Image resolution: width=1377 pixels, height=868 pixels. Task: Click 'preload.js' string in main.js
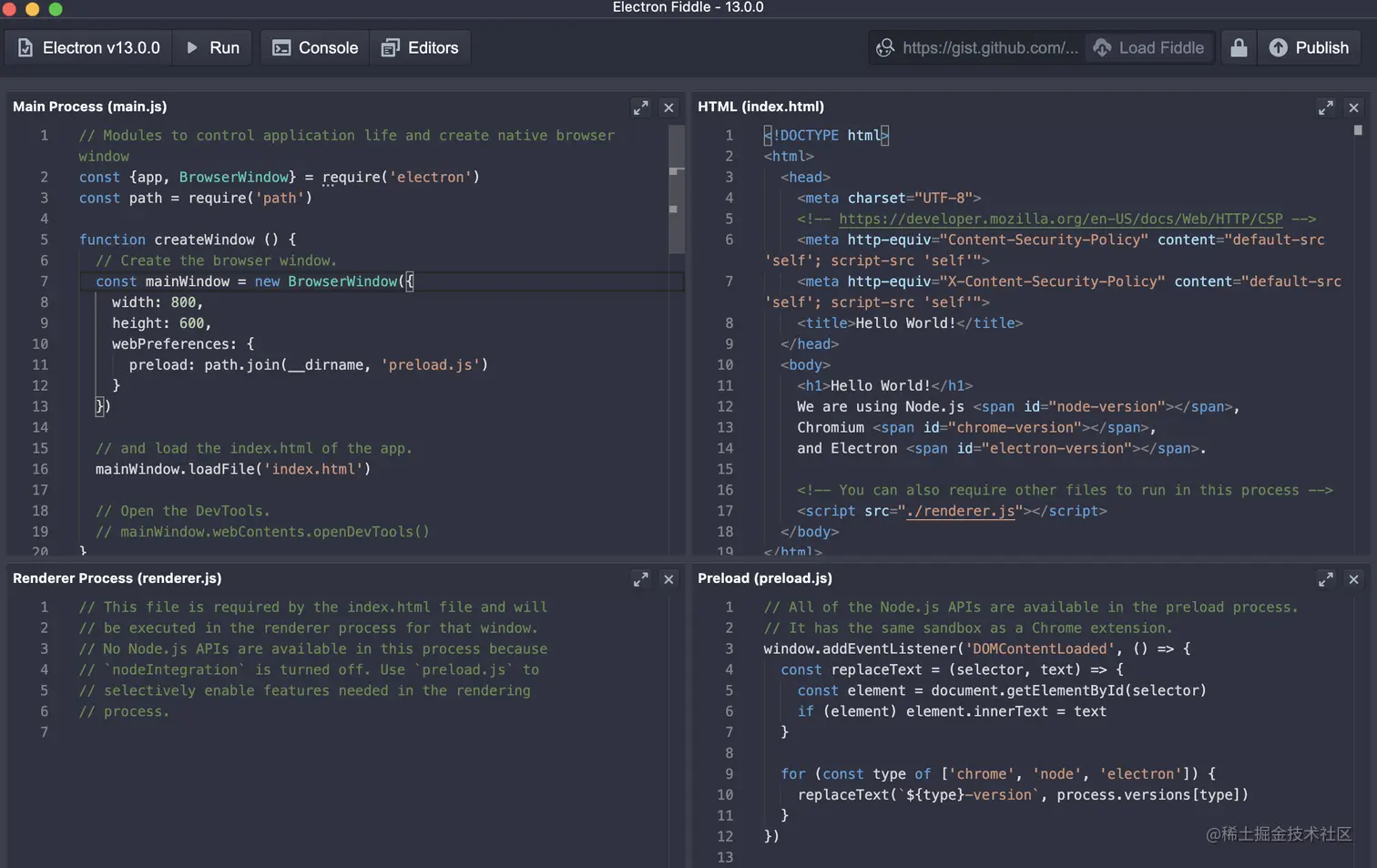tap(431, 365)
